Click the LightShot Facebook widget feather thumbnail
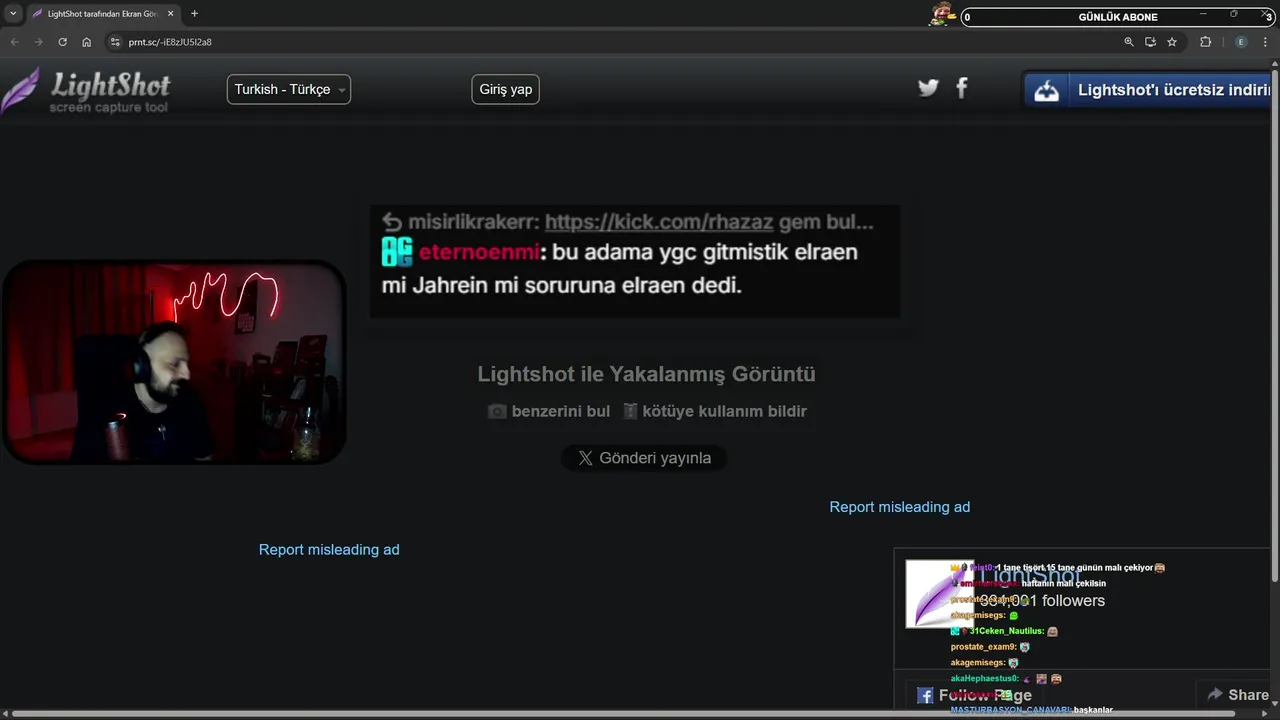This screenshot has width=1280, height=720. point(939,594)
